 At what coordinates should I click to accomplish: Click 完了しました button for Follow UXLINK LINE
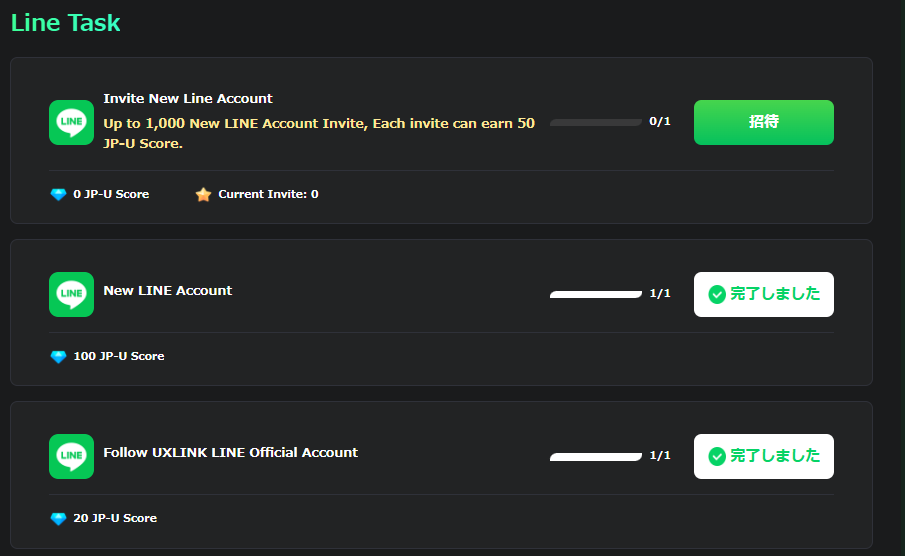click(763, 456)
